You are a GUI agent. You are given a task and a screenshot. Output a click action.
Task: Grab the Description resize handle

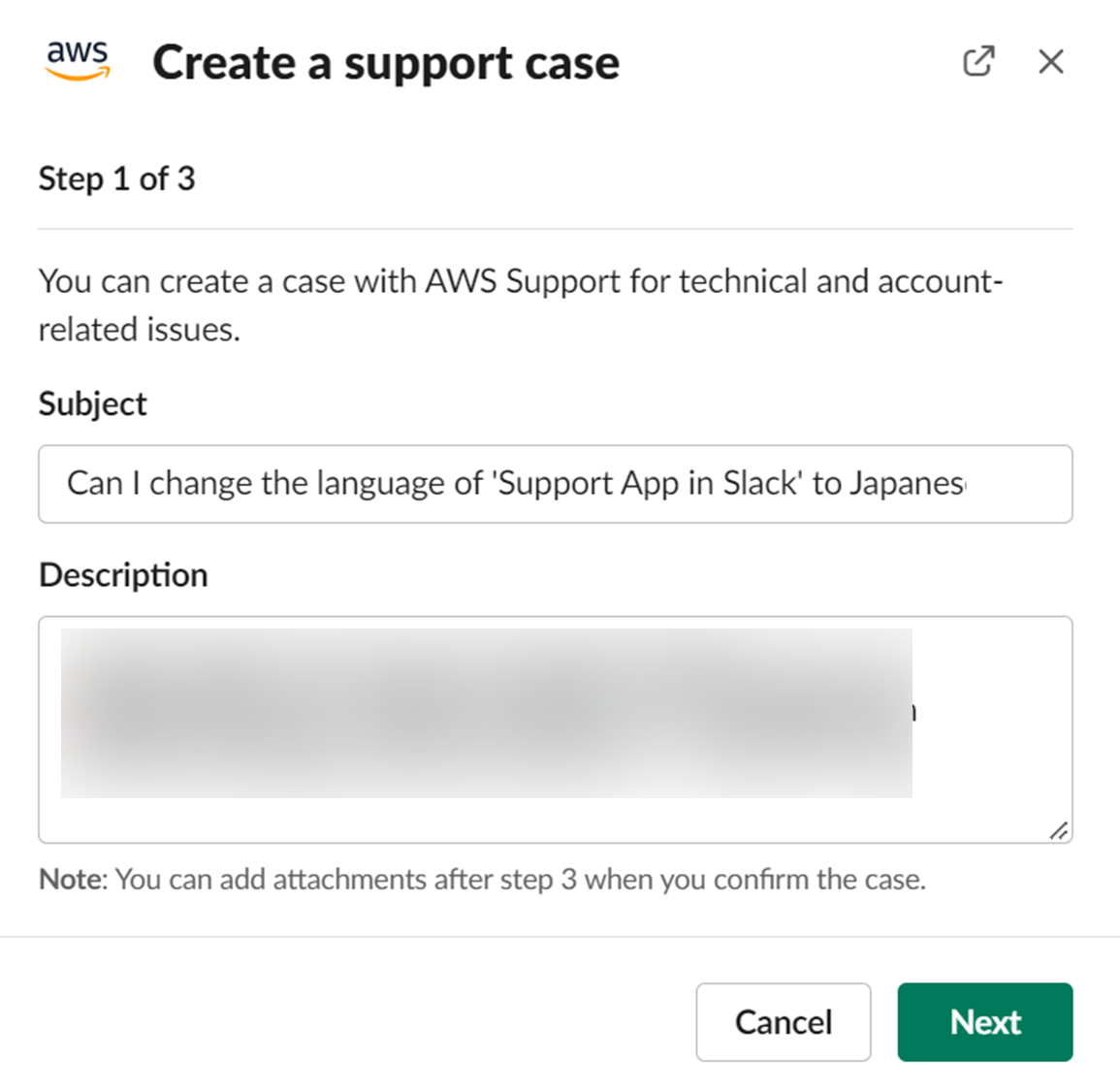(x=1059, y=830)
